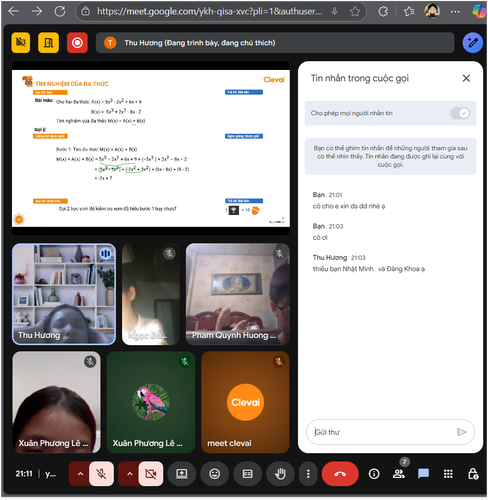Click the message 'thiếu bạn Nhật Minh và Đăng Khoa ạ'

pos(369,269)
